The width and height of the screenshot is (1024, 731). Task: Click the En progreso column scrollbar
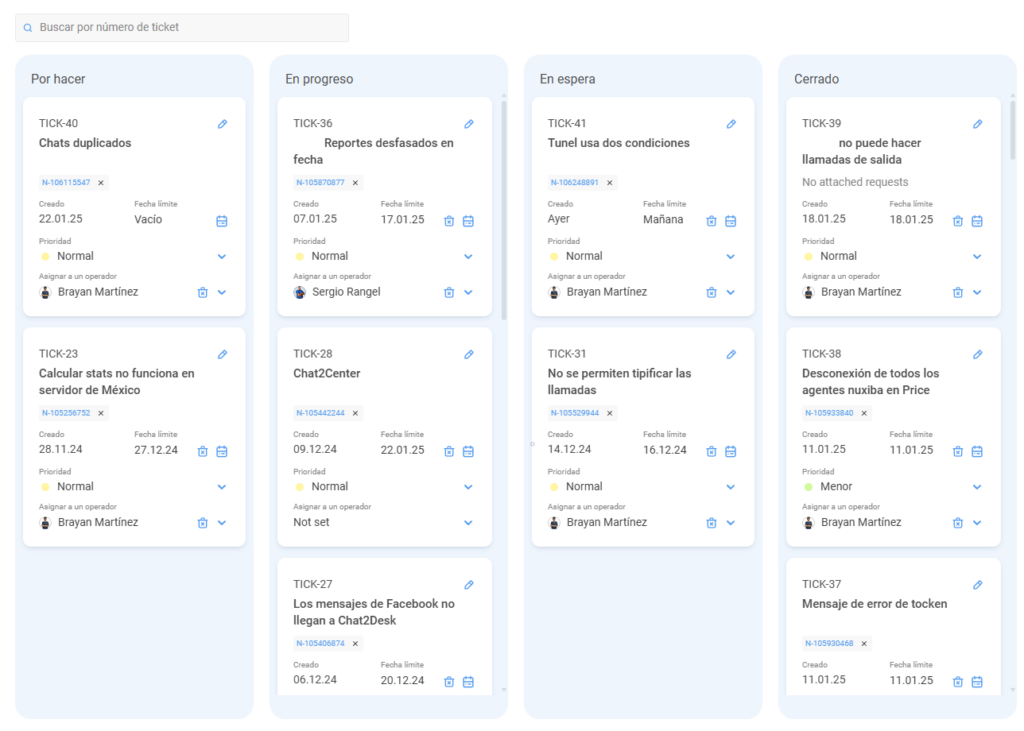(x=504, y=210)
